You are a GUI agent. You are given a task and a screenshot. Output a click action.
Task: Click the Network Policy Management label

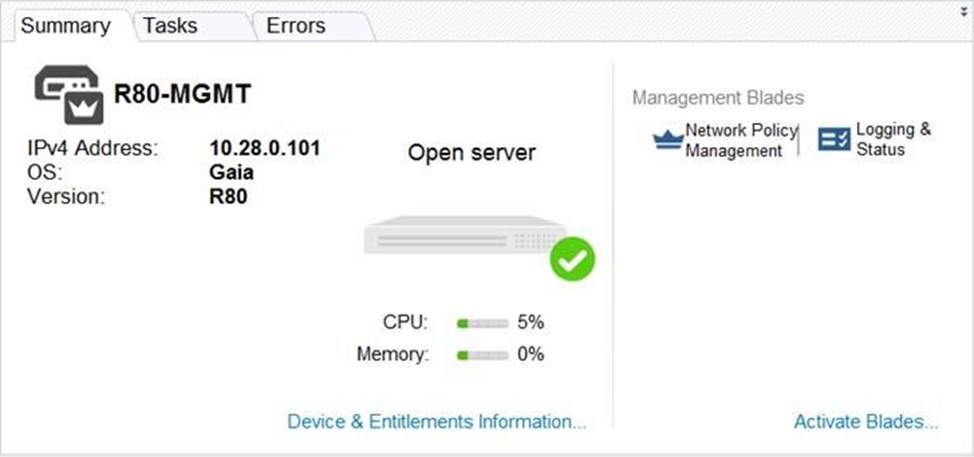[x=741, y=140]
